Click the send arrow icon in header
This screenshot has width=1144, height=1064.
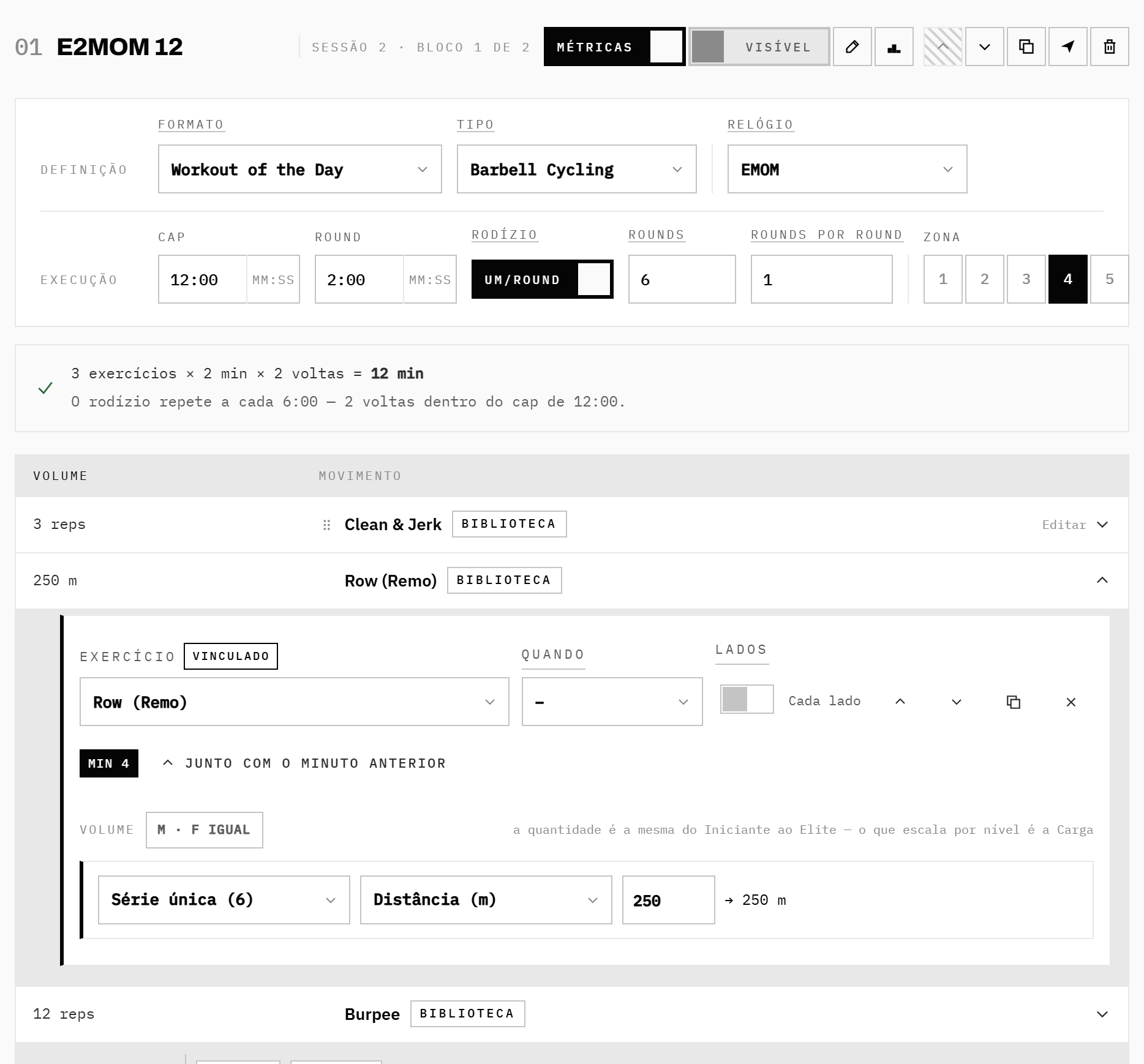[x=1067, y=47]
